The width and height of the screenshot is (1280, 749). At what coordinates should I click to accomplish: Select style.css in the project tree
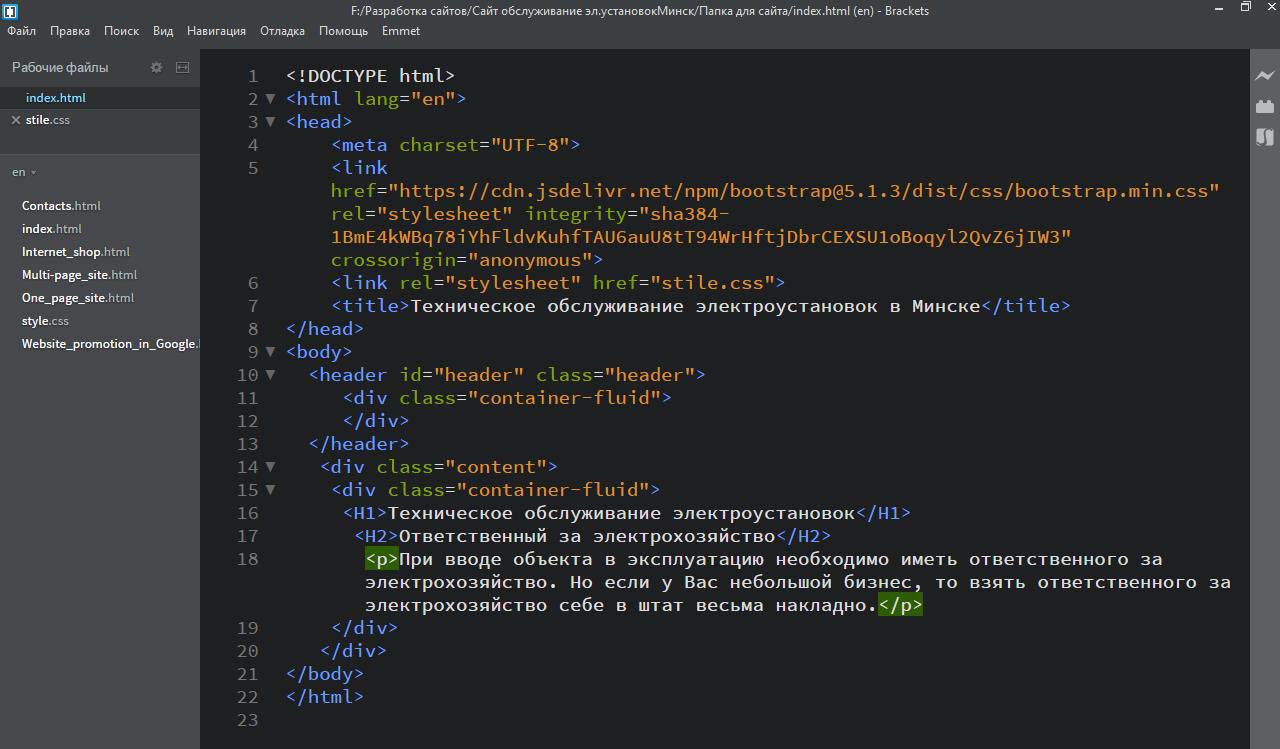[x=45, y=321]
